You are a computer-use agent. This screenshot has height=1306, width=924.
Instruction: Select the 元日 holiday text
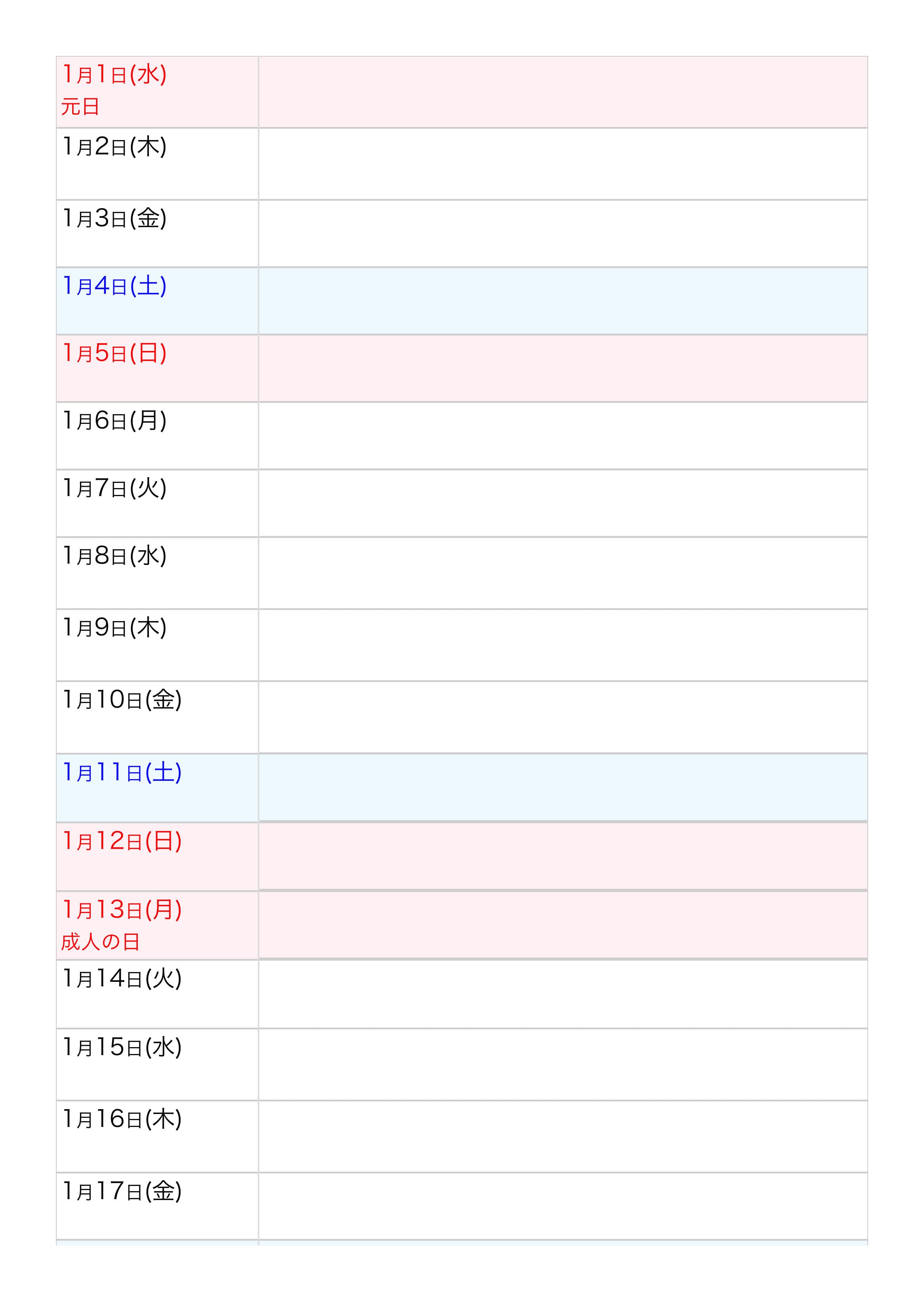[x=80, y=106]
